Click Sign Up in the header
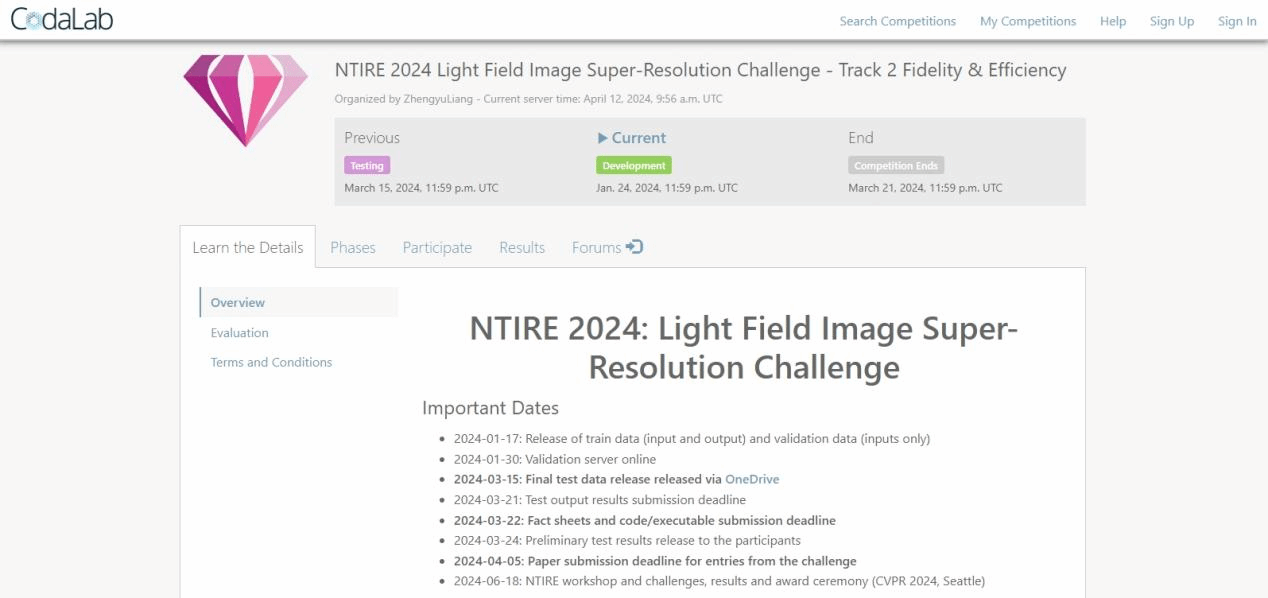 [1171, 21]
